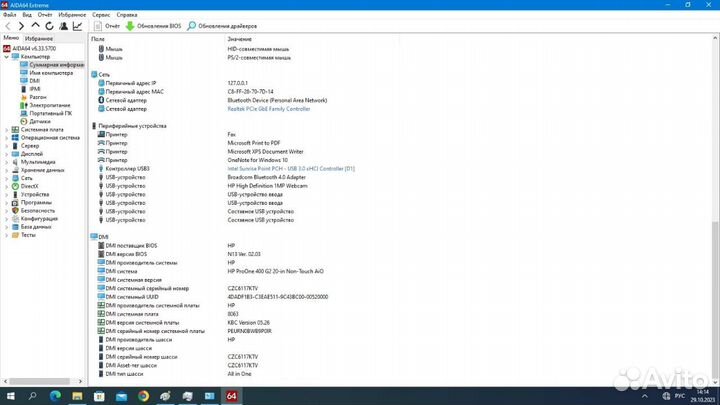Select Датчики tree item
The image size is (720, 405).
pyautogui.click(x=35, y=122)
